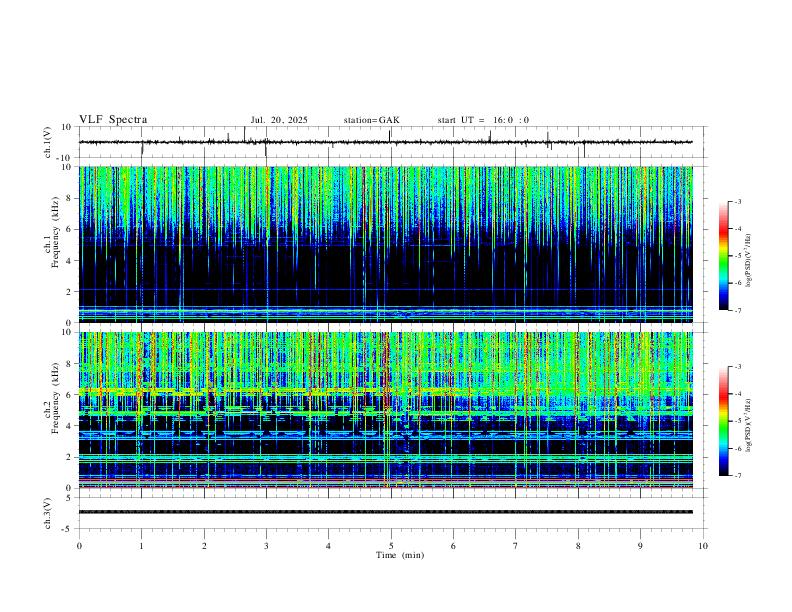Click the ch.1 colorbar 'log(PSD)' label
Image resolution: width=792 pixels, height=612 pixels.
point(748,261)
